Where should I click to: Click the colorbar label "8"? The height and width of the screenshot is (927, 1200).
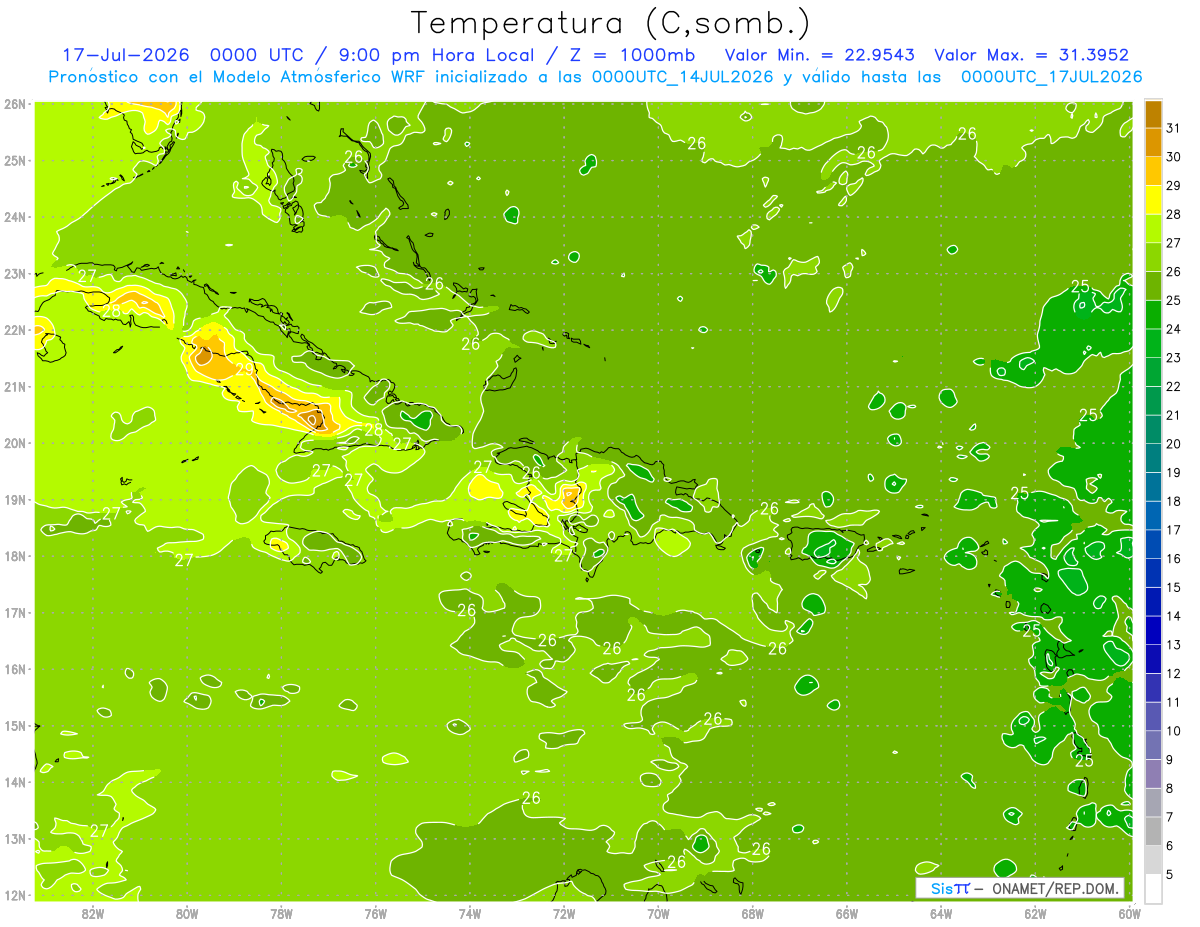[x=1170, y=789]
